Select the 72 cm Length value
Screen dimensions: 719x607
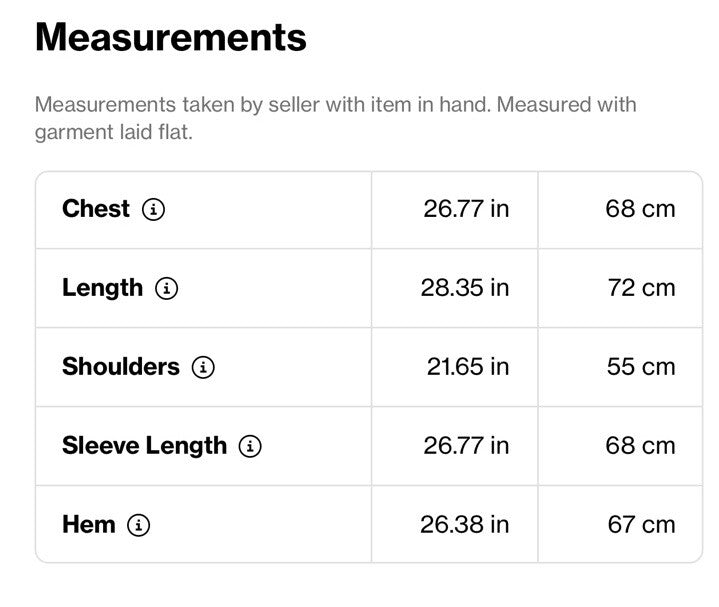pos(642,288)
